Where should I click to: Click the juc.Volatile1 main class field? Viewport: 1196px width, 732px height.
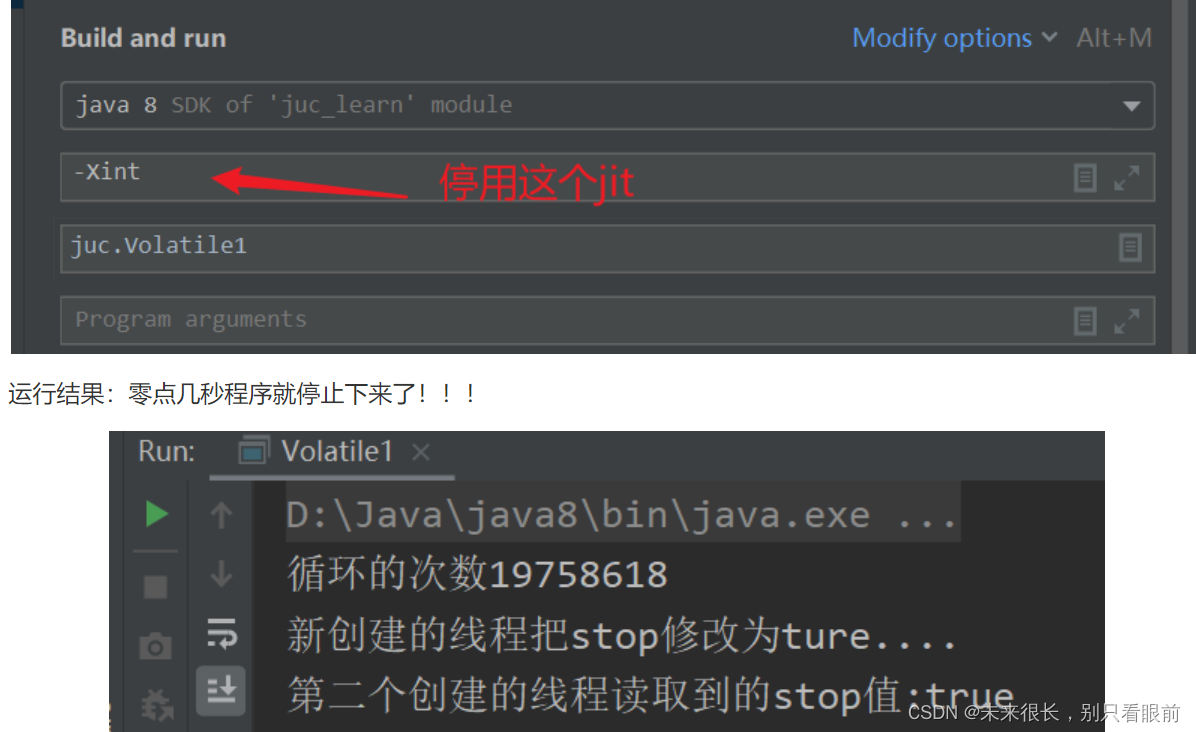607,249
